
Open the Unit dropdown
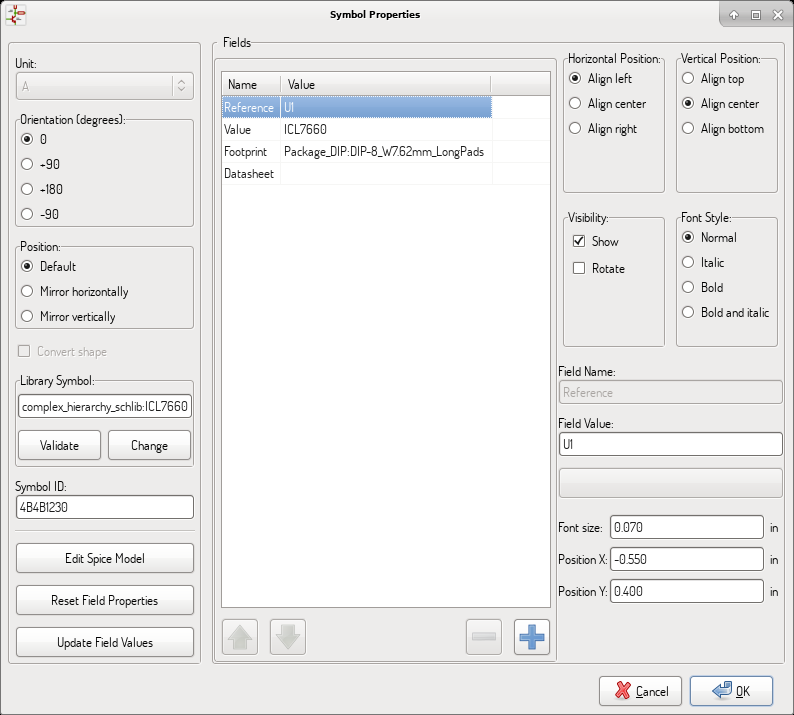(x=104, y=87)
